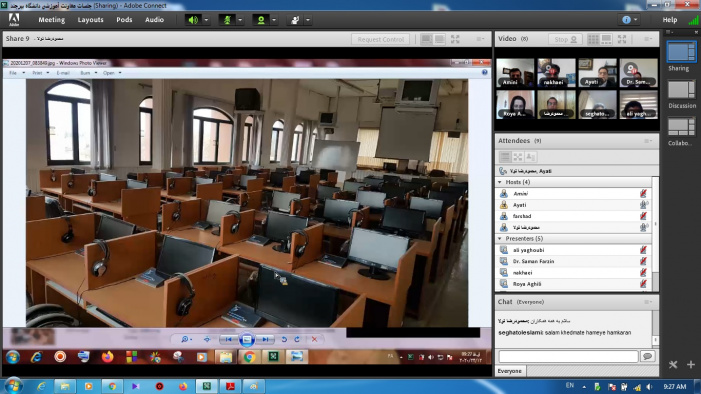Collapse the Presenters (5) group
Screen dimensions: 701x394
500,239
